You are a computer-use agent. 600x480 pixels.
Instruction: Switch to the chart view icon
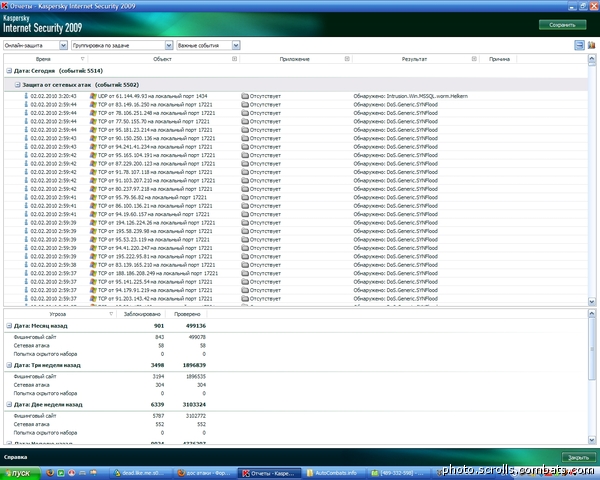(x=591, y=45)
